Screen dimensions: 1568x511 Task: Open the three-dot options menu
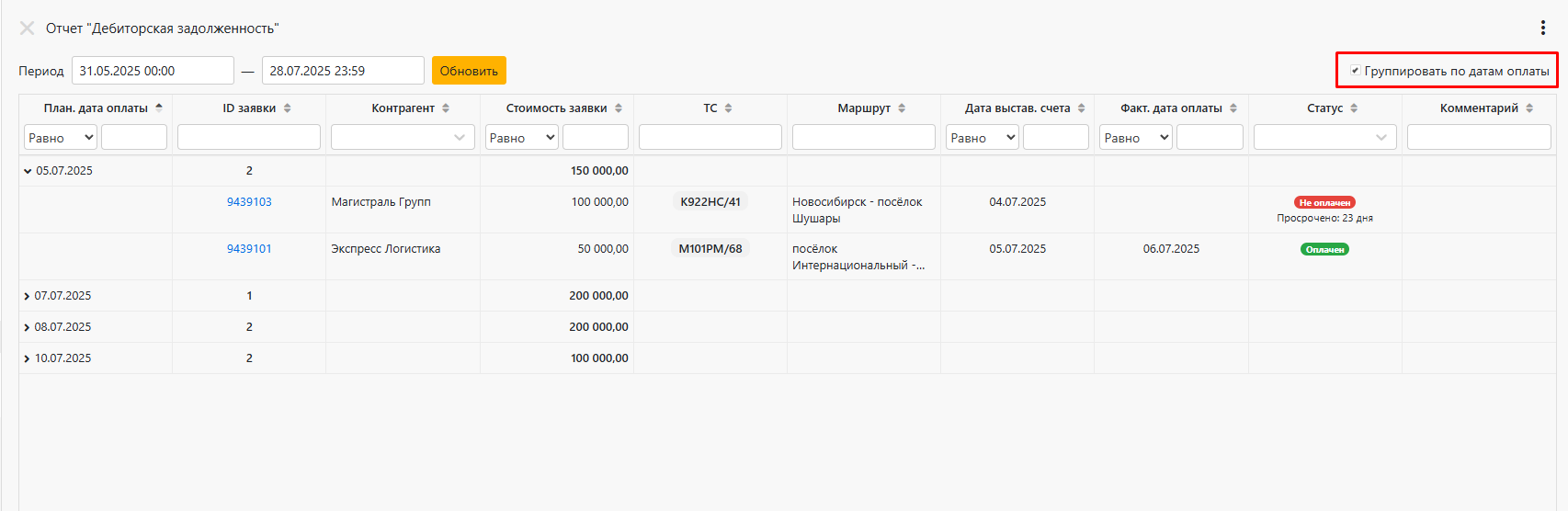click(1542, 28)
